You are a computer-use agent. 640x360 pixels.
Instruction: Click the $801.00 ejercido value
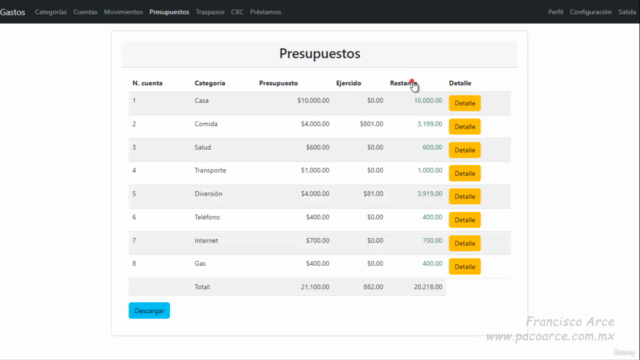371,124
